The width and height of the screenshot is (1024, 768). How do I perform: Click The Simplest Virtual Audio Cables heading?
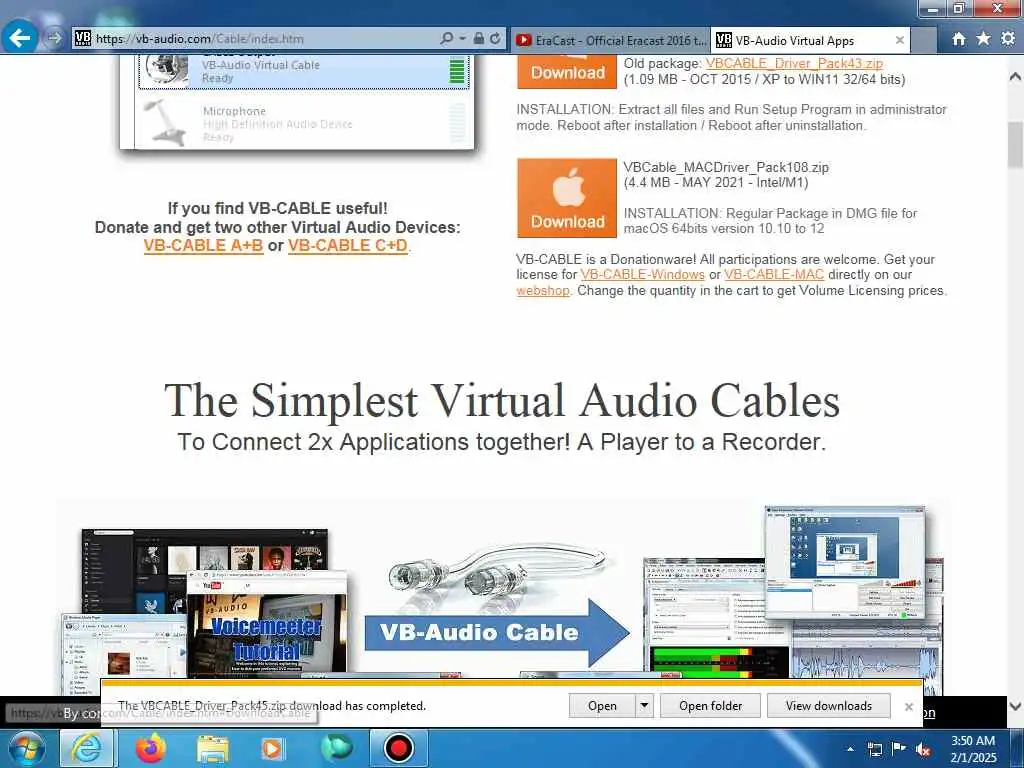(502, 400)
